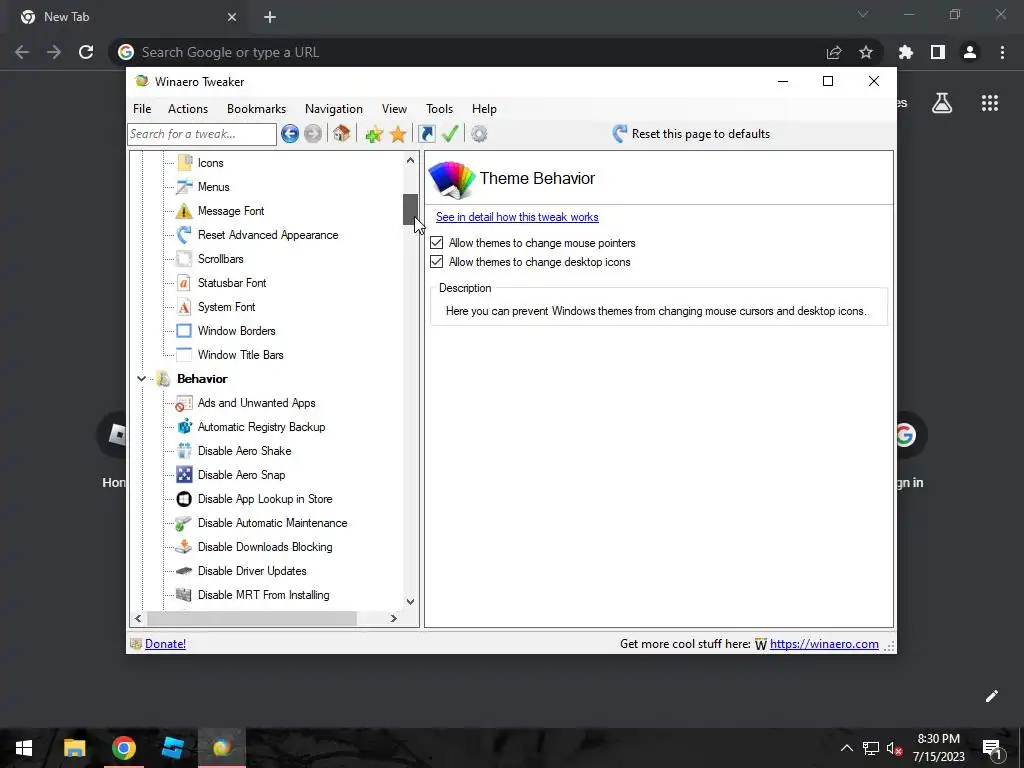The image size is (1024, 768).
Task: Click Reset this page to defaults
Action: point(692,134)
